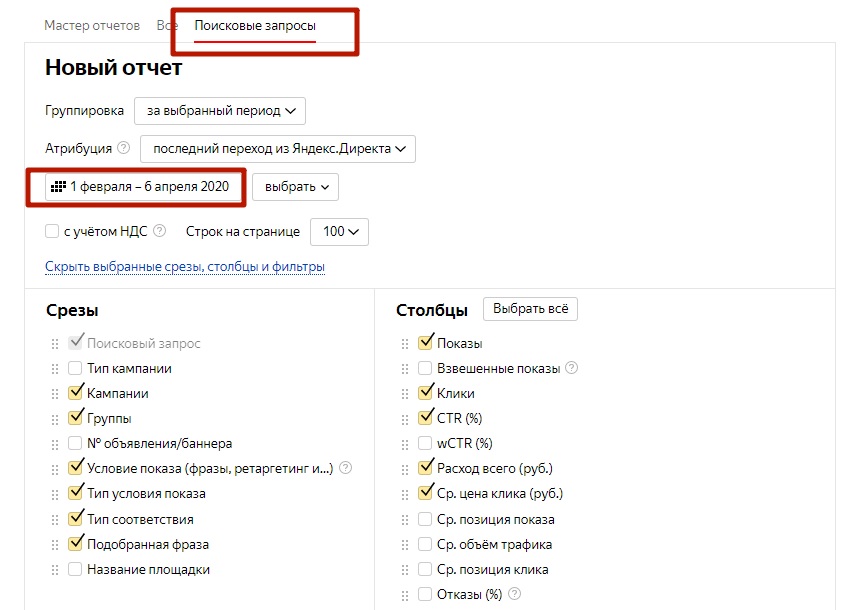Click help icon next to Отказы (%)

click(515, 594)
